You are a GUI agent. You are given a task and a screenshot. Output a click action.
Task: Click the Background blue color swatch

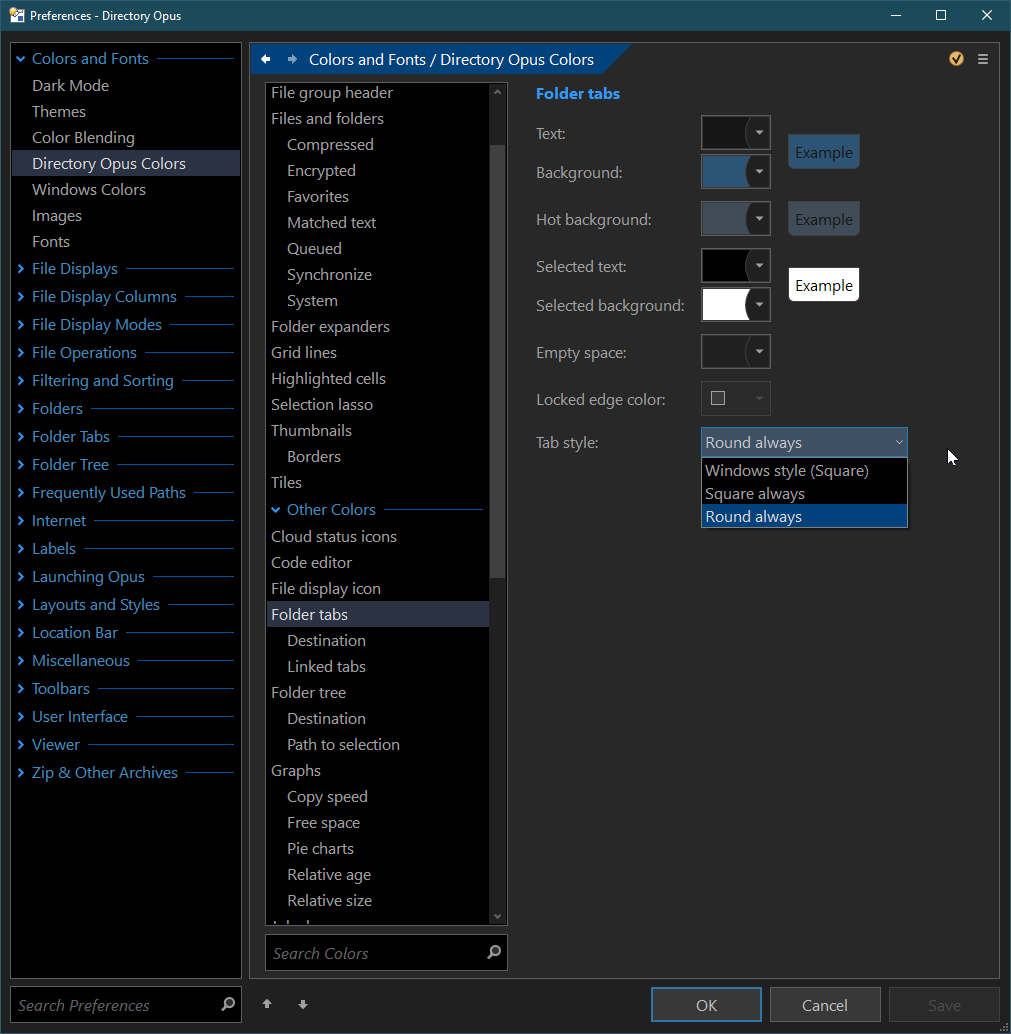(725, 172)
